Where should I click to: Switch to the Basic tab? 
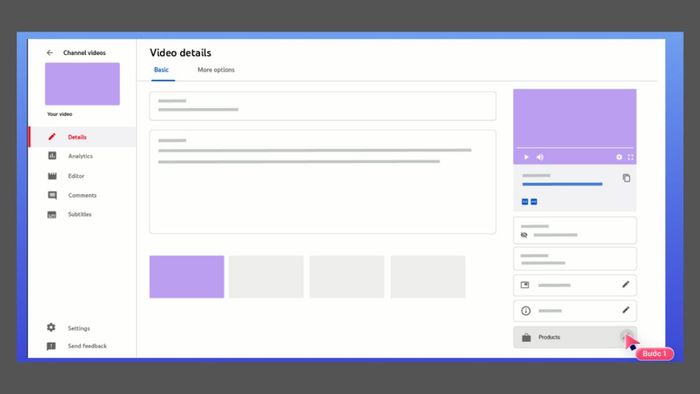(x=161, y=70)
